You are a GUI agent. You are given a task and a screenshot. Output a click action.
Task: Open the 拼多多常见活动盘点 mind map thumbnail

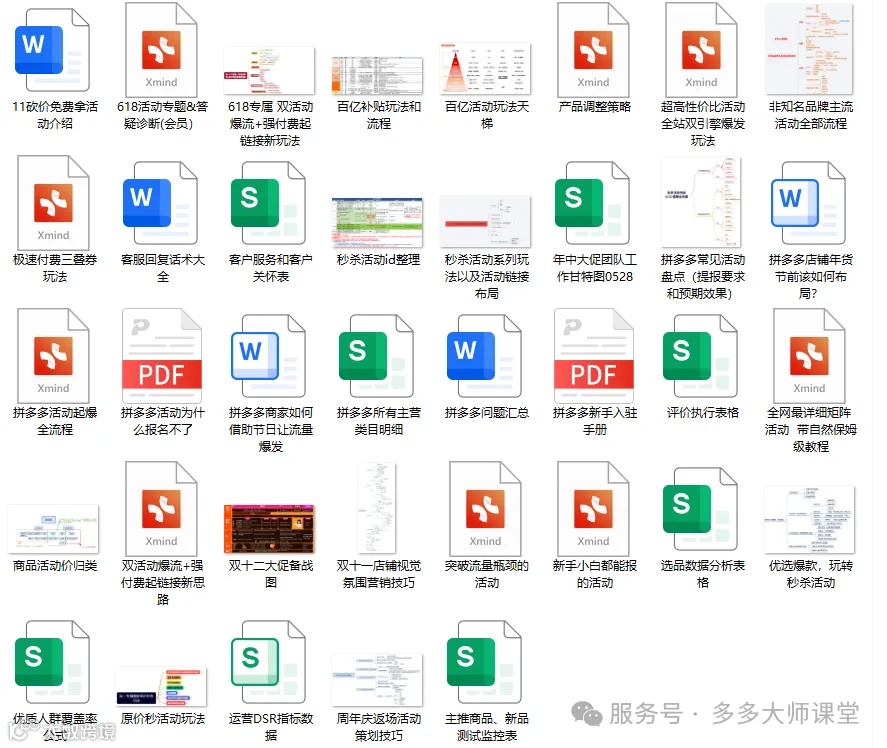701,202
